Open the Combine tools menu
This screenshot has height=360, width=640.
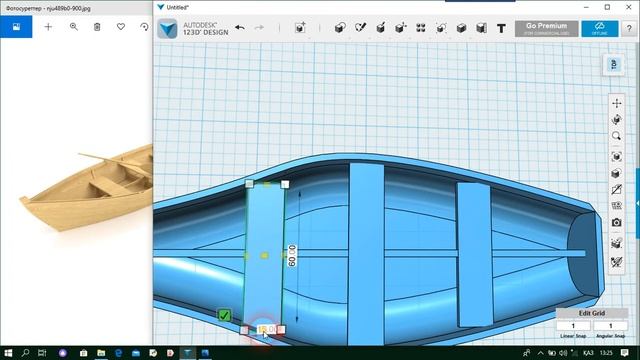tap(461, 28)
